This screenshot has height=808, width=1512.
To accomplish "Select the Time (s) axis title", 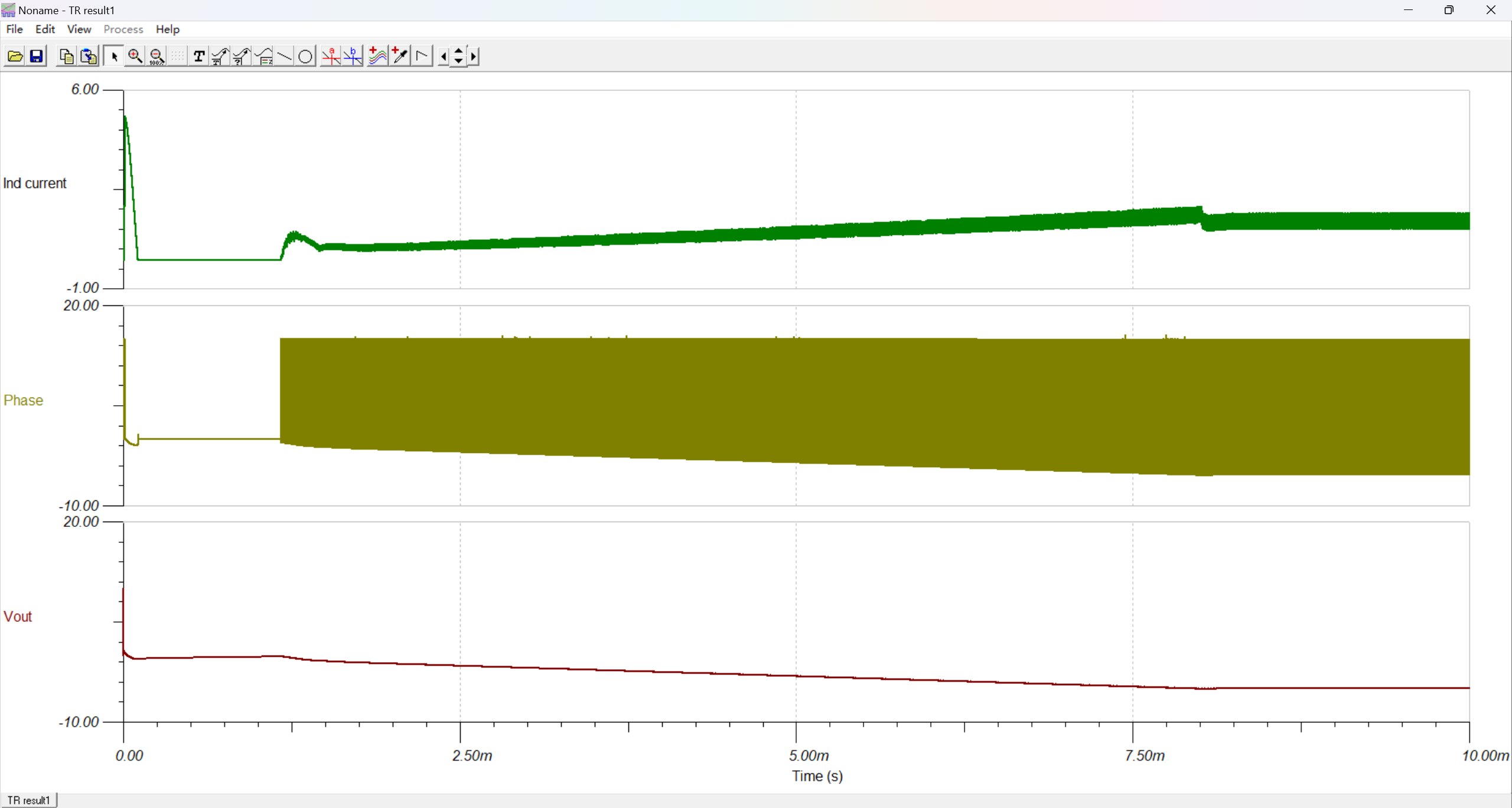I will (x=817, y=776).
